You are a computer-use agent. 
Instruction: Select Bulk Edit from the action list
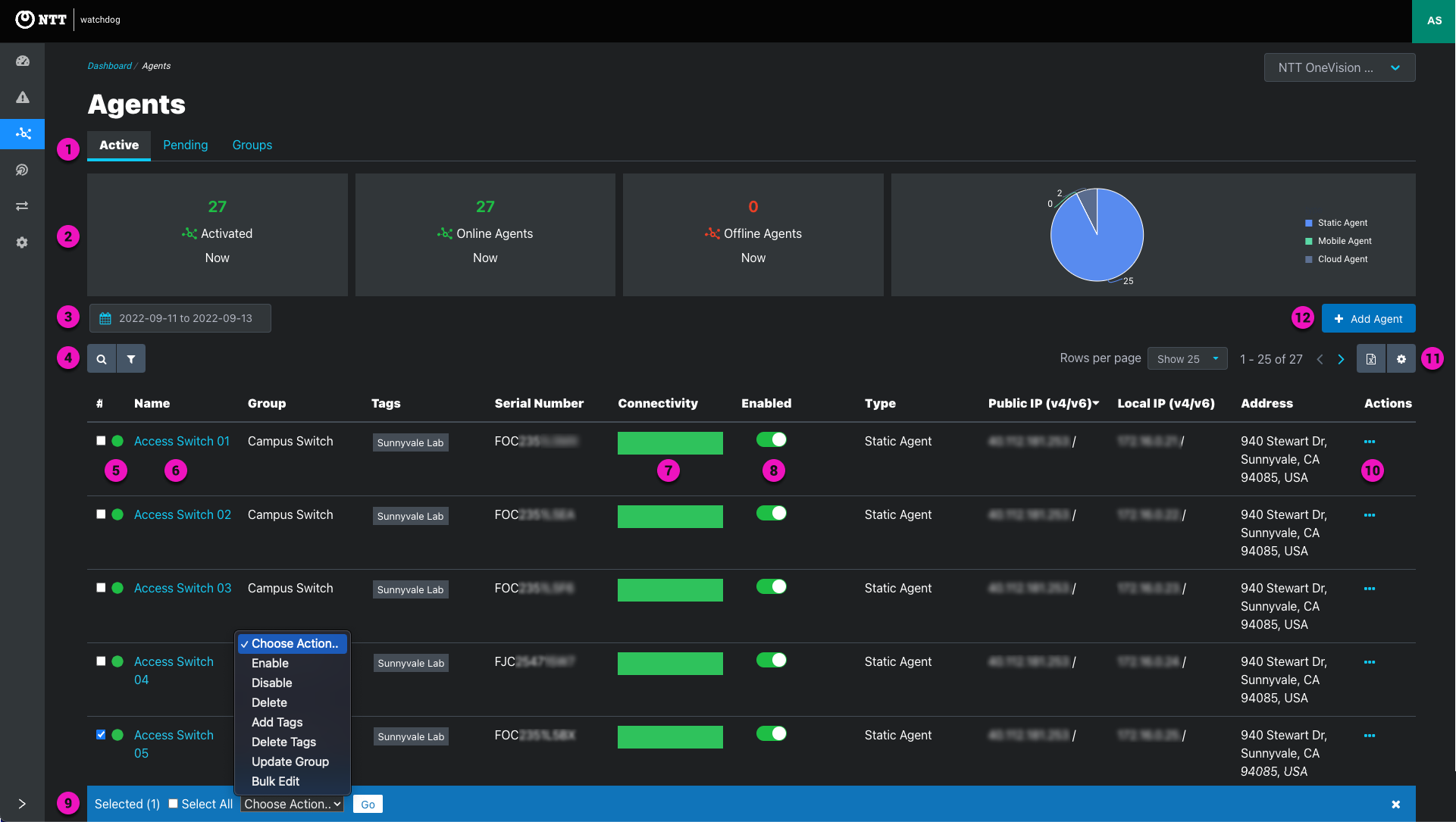[293, 781]
